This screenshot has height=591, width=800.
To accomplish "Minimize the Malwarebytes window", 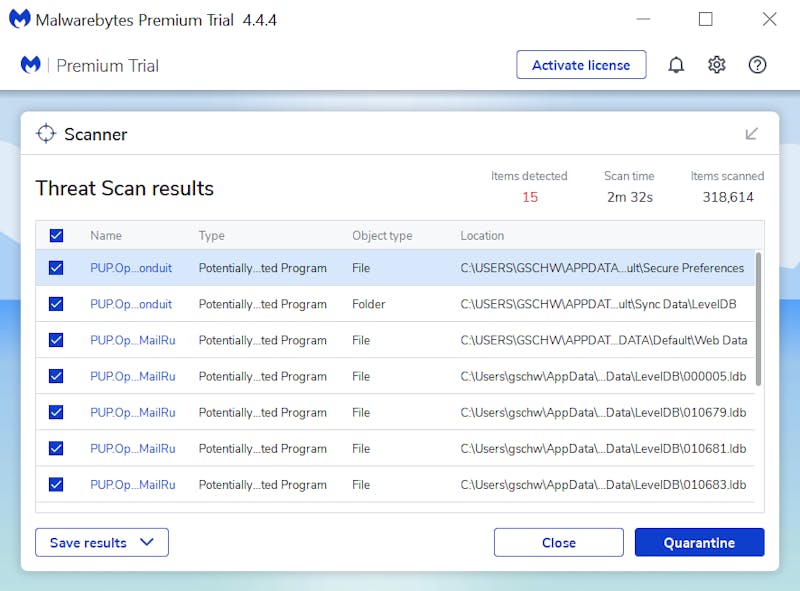I will (643, 19).
